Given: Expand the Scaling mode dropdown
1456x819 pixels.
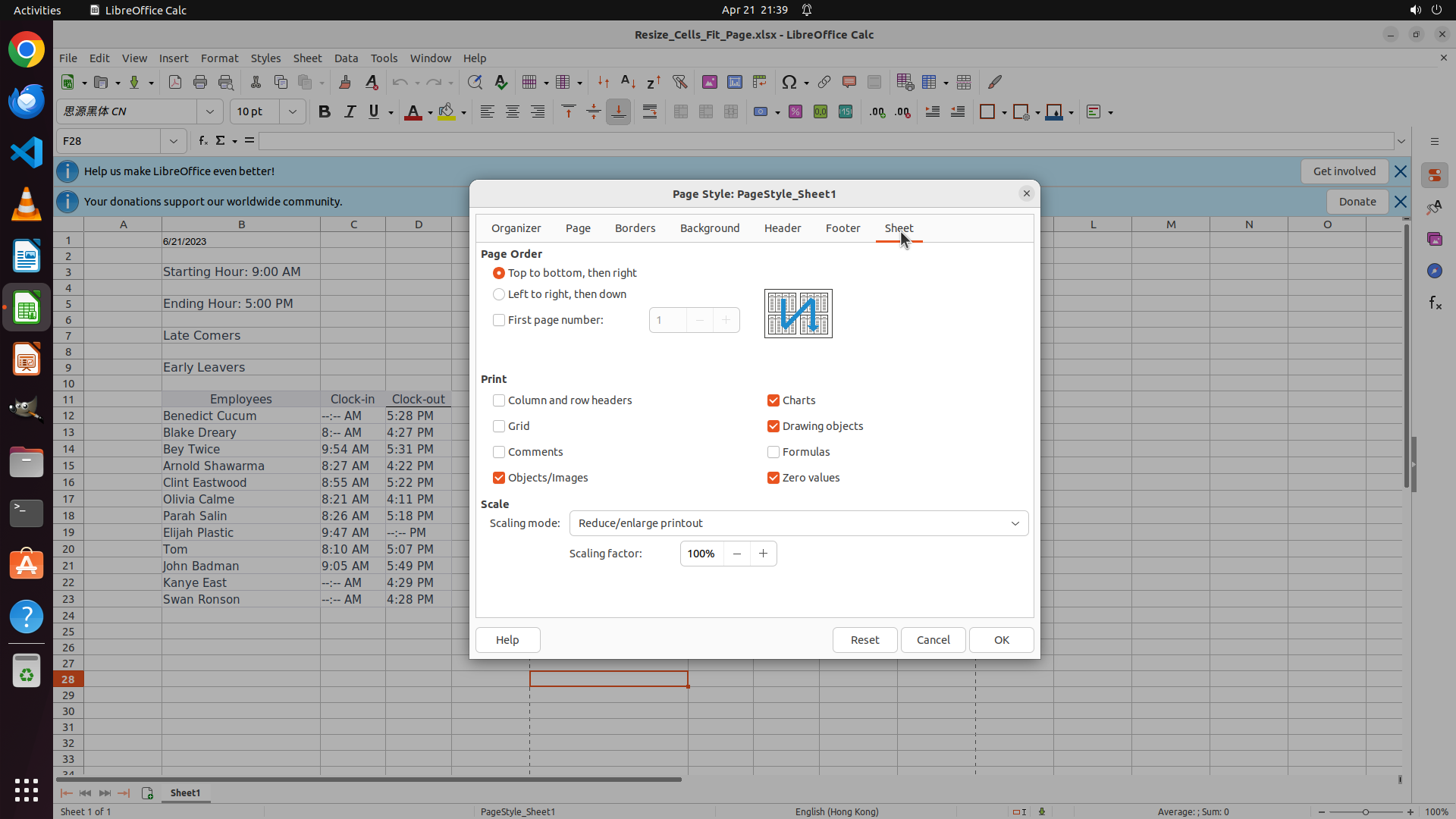Looking at the screenshot, I should [1015, 523].
